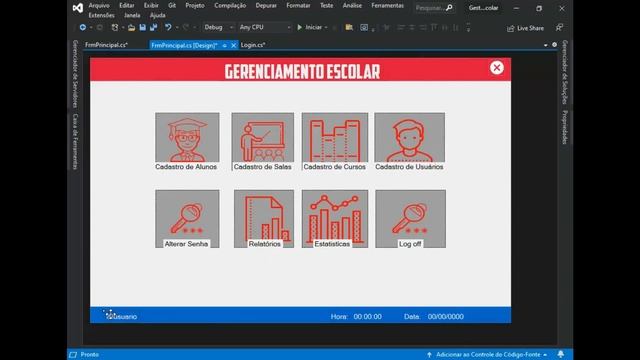The height and width of the screenshot is (360, 640).
Task: Open the Teste menu
Action: pyautogui.click(x=326, y=6)
